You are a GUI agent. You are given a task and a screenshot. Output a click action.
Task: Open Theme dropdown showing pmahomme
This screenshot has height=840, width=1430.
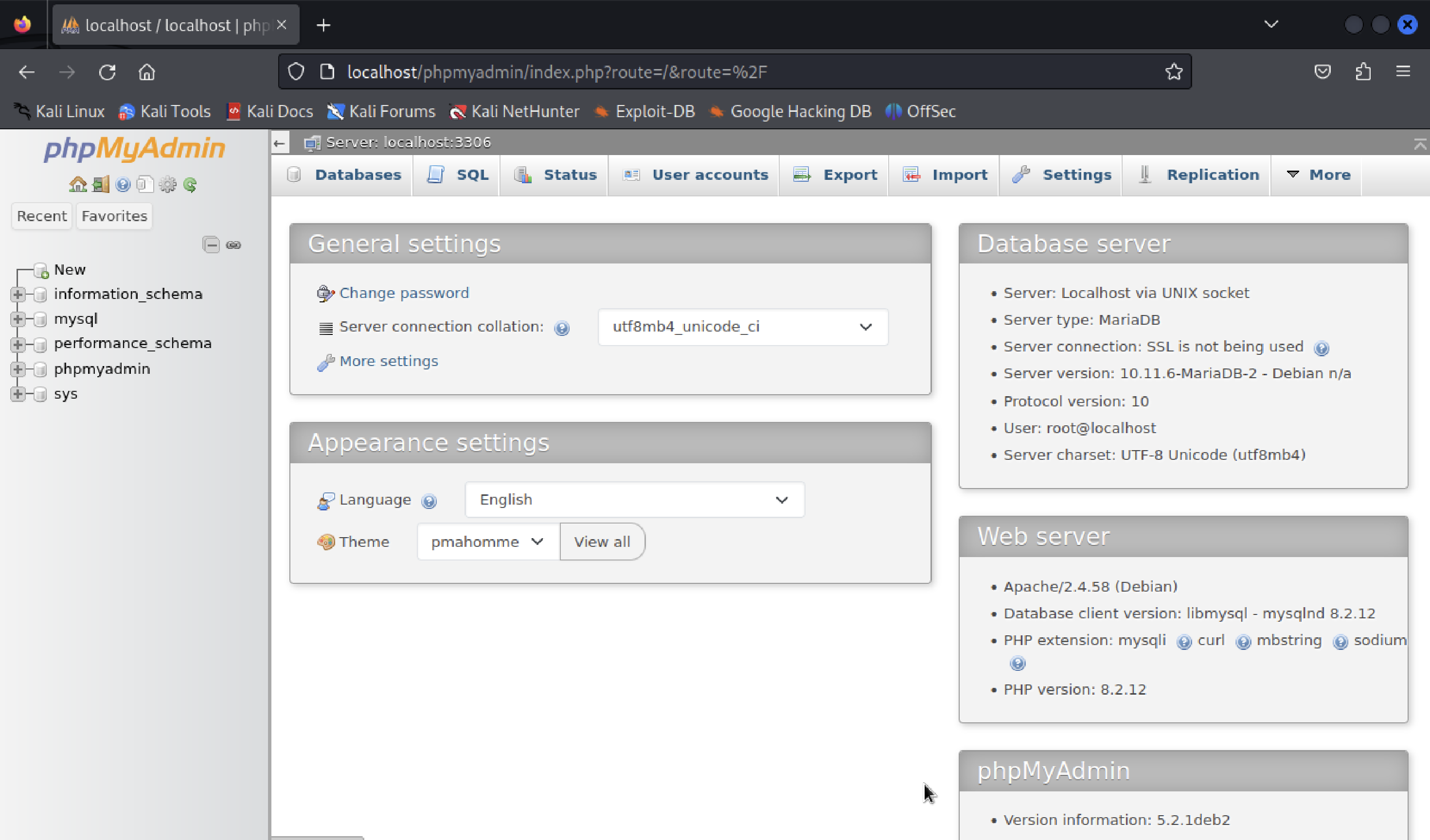coord(488,542)
